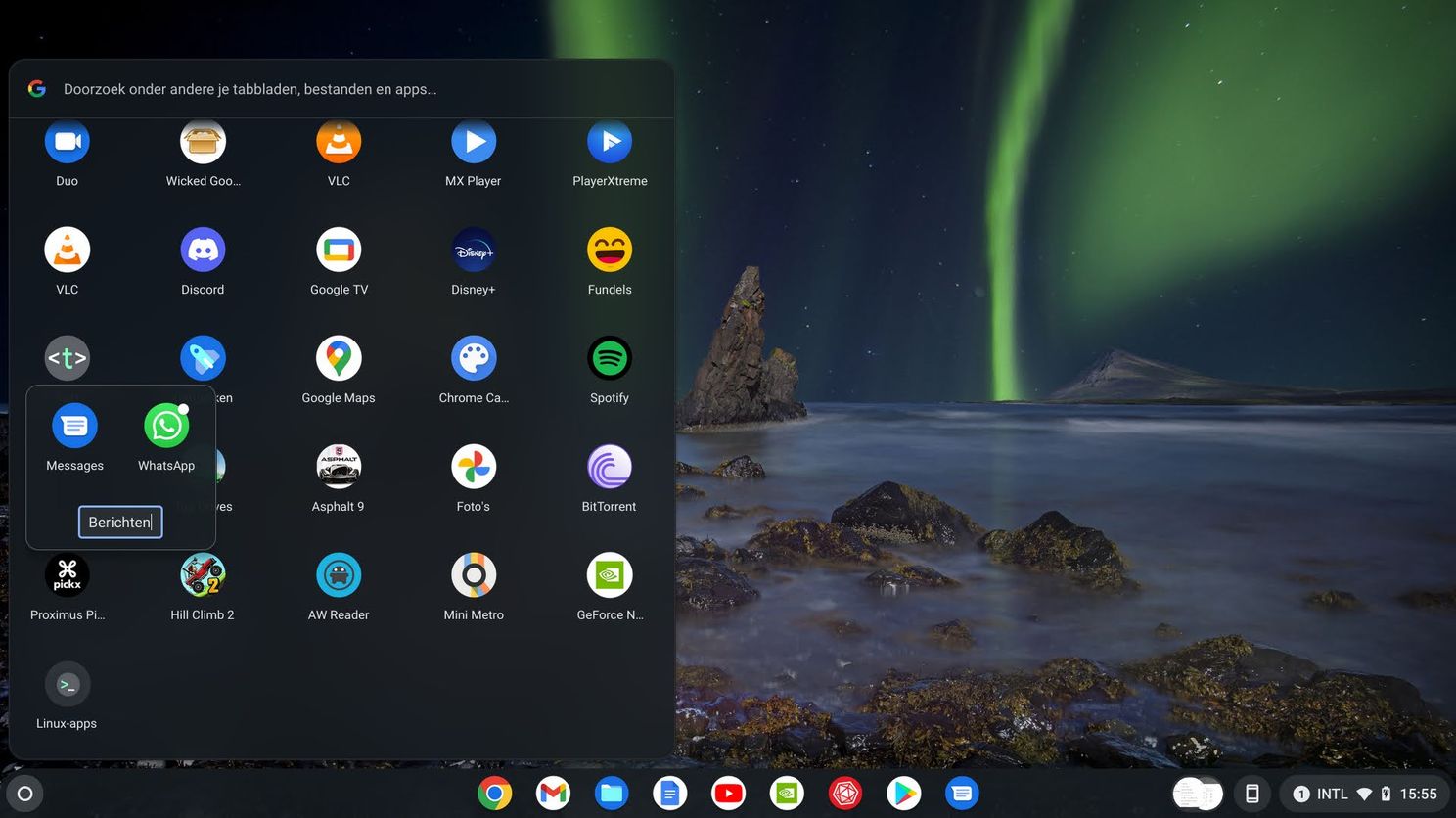Screen dimensions: 1456x818
Task: Launch Mini Metro
Action: click(474, 575)
